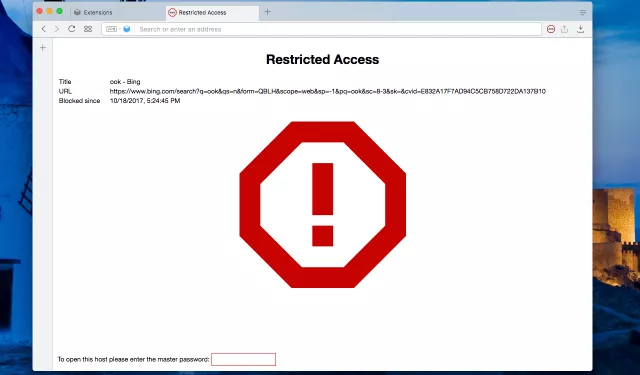Open the Speed Dial grid view
The height and width of the screenshot is (375, 640).
(x=88, y=29)
